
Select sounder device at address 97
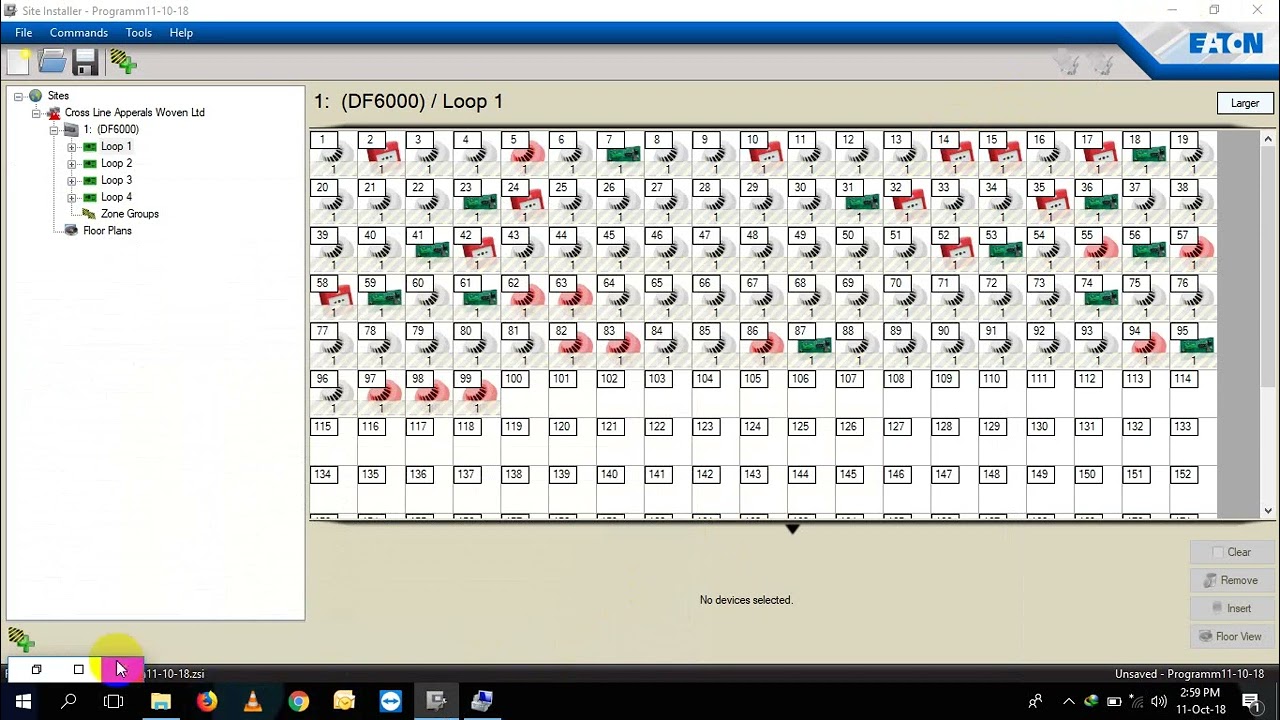(382, 395)
